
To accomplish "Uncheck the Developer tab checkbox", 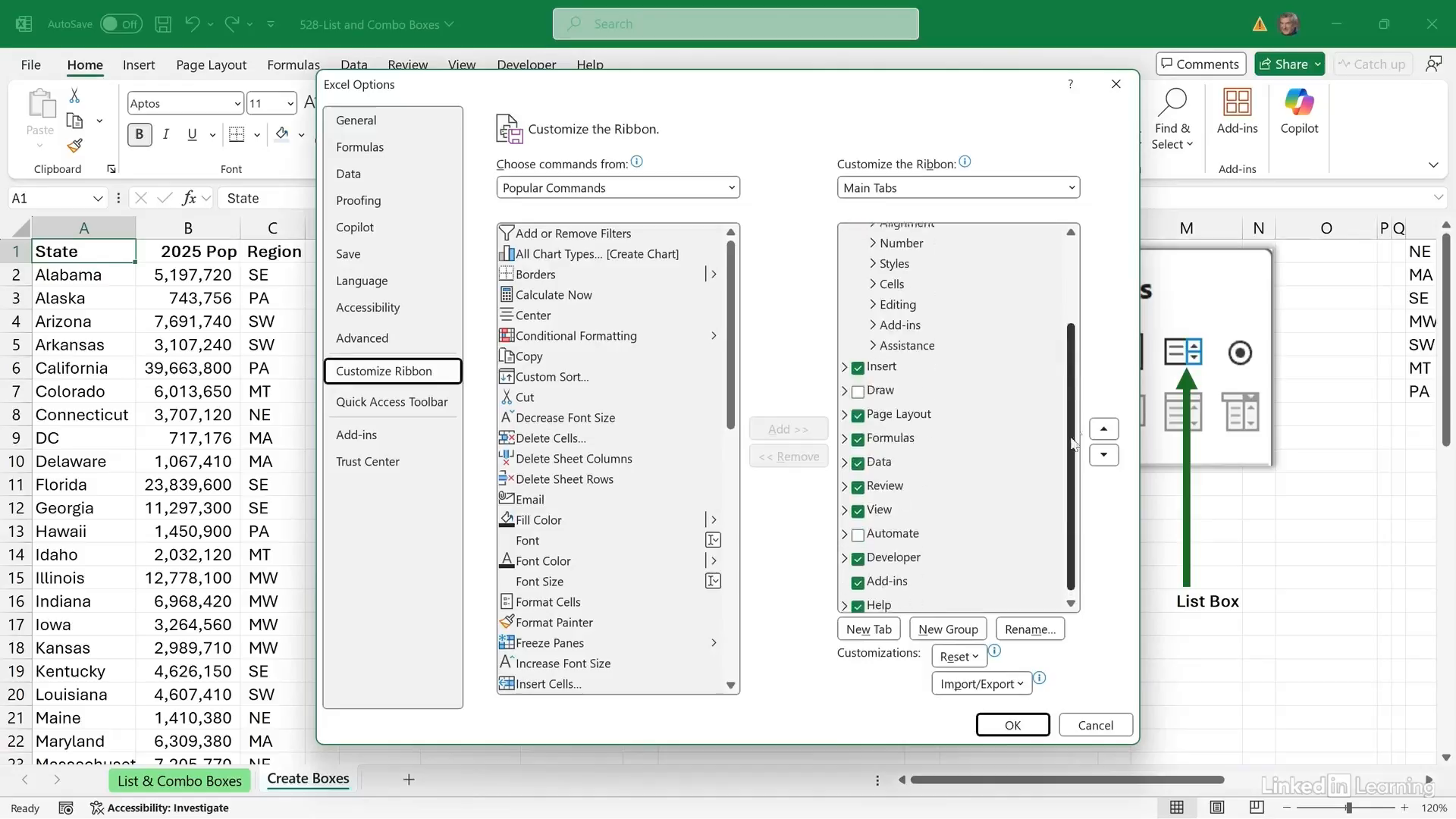I will pos(858,559).
